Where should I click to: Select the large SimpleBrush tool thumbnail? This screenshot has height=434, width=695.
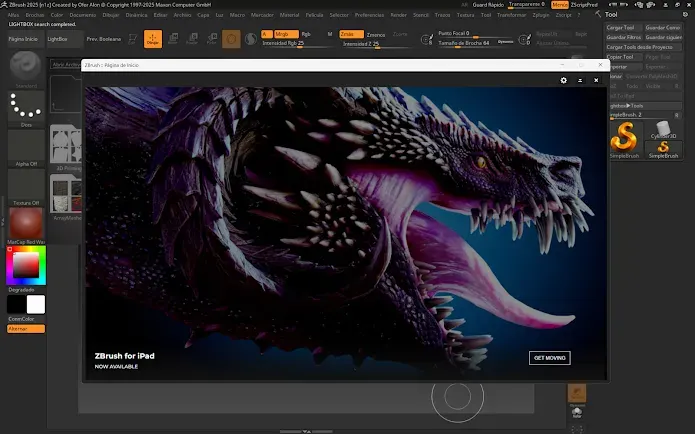tap(625, 140)
